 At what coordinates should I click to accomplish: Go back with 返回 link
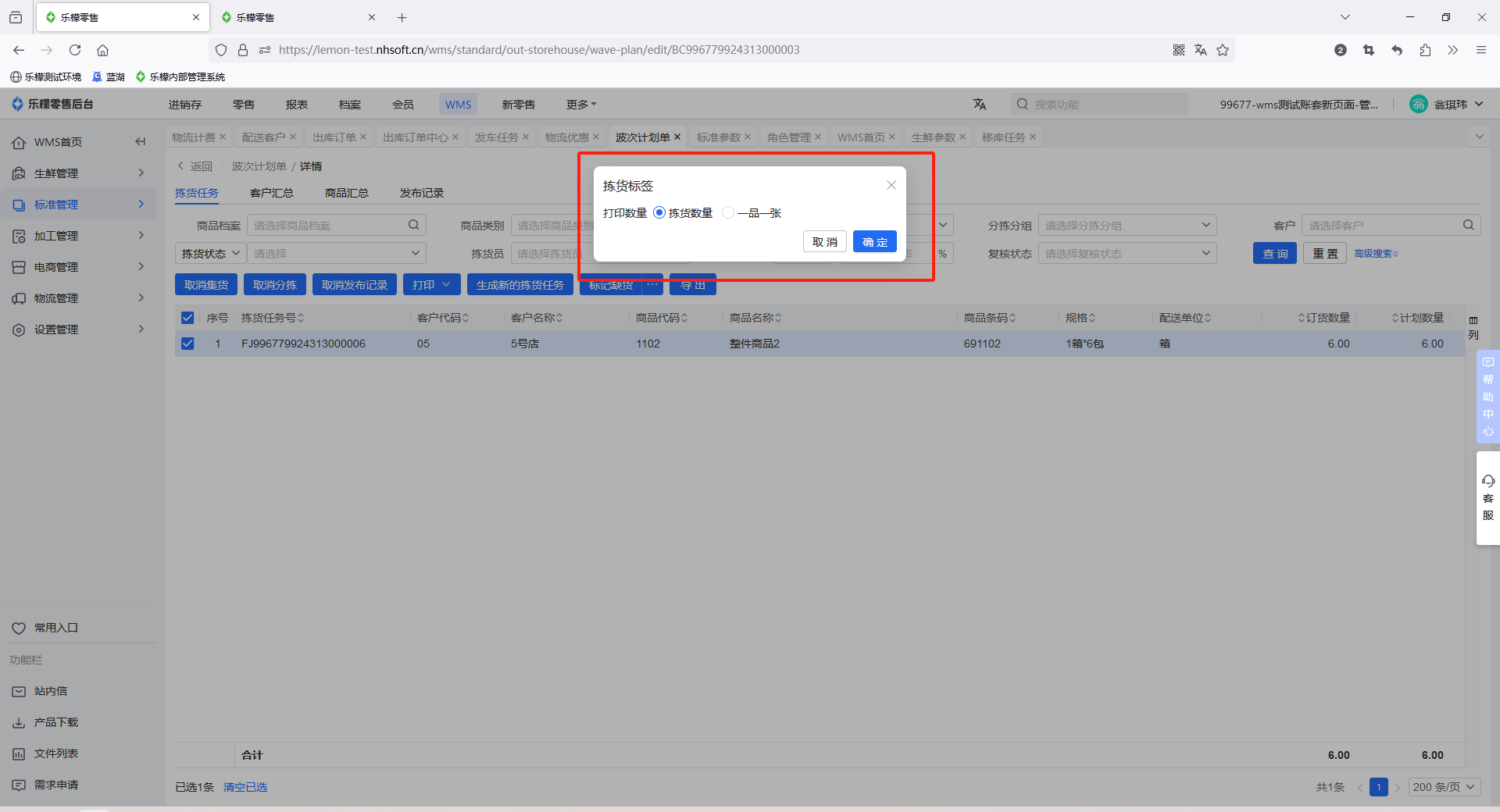click(x=195, y=166)
